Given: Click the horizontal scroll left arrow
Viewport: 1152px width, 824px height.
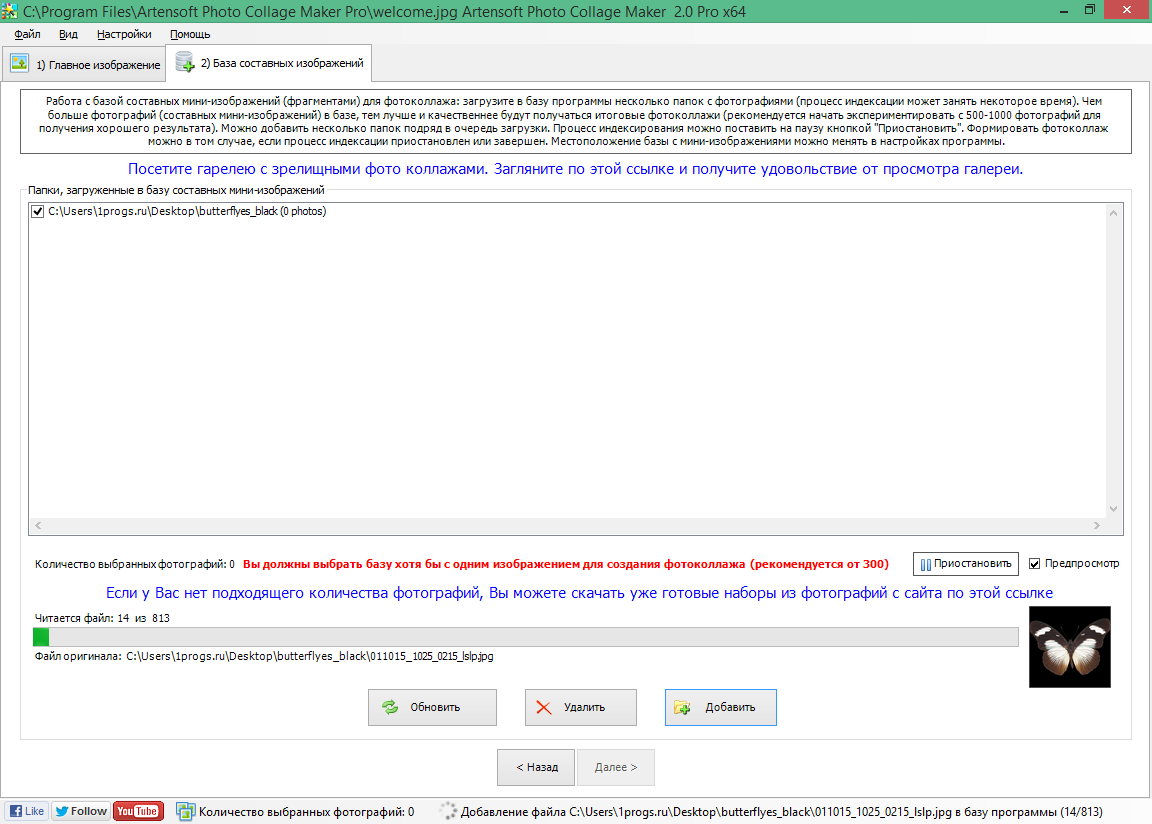Looking at the screenshot, I should coord(38,525).
